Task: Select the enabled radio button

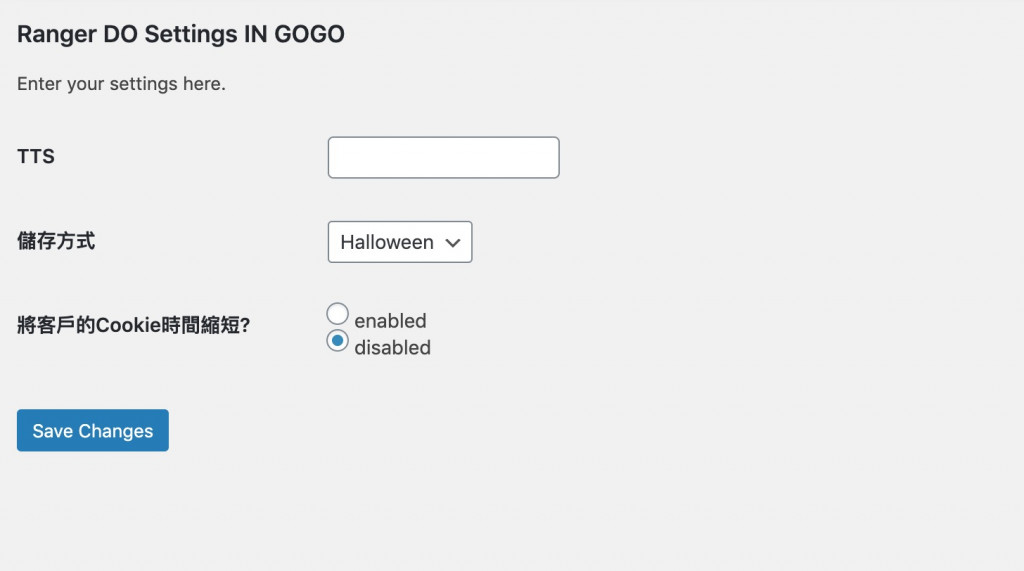Action: (338, 314)
